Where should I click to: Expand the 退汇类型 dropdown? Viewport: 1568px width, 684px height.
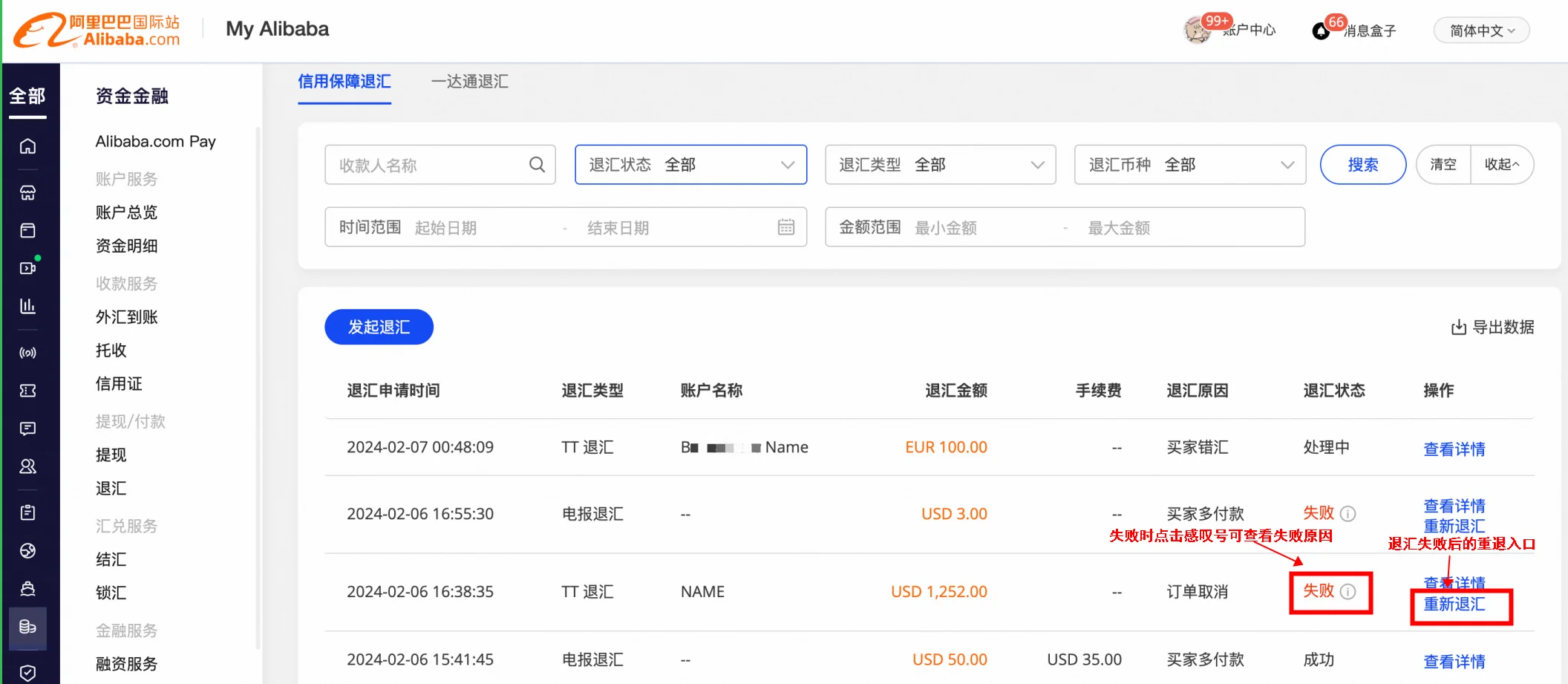pos(940,165)
